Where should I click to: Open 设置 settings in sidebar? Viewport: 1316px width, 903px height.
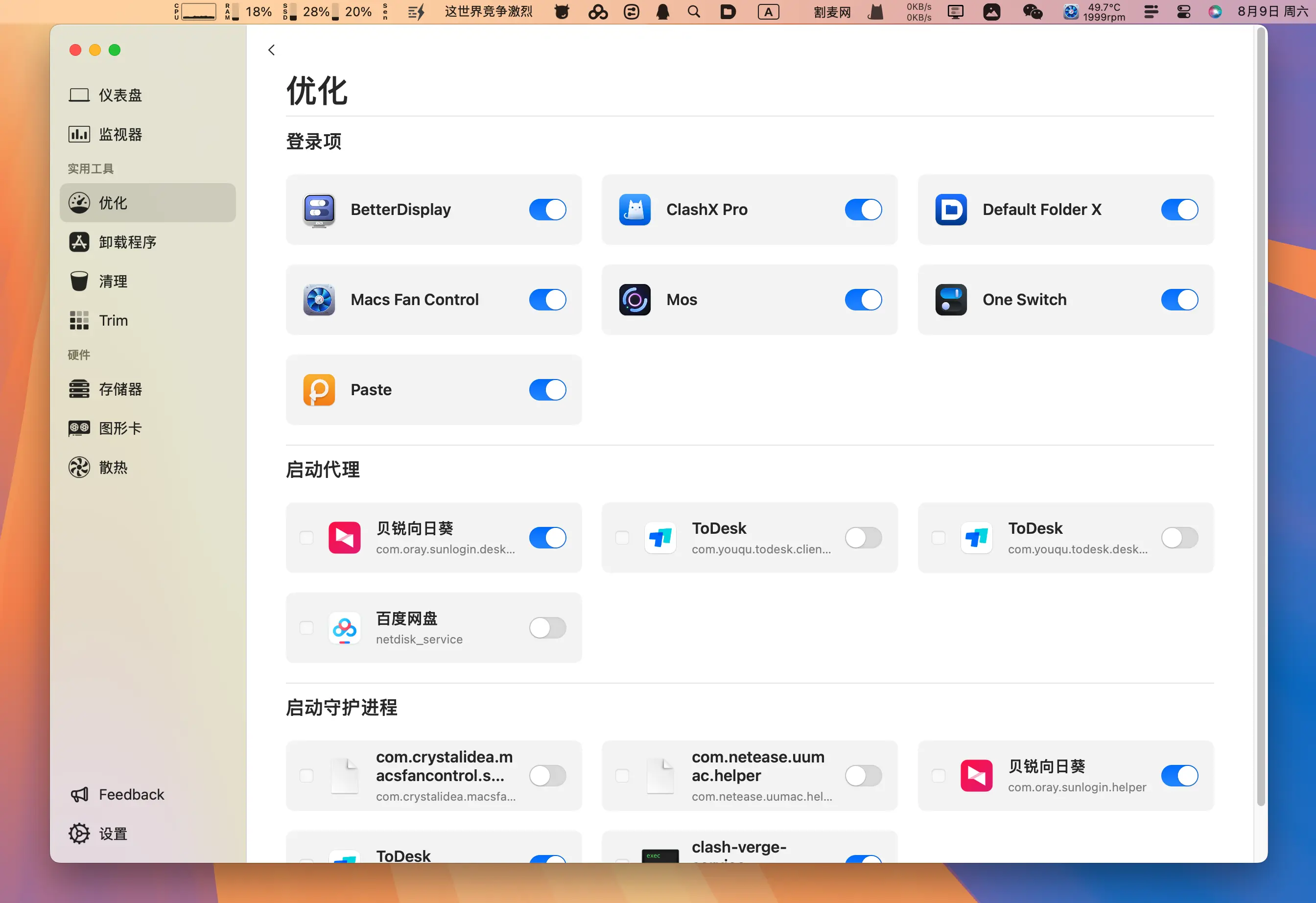[x=113, y=833]
